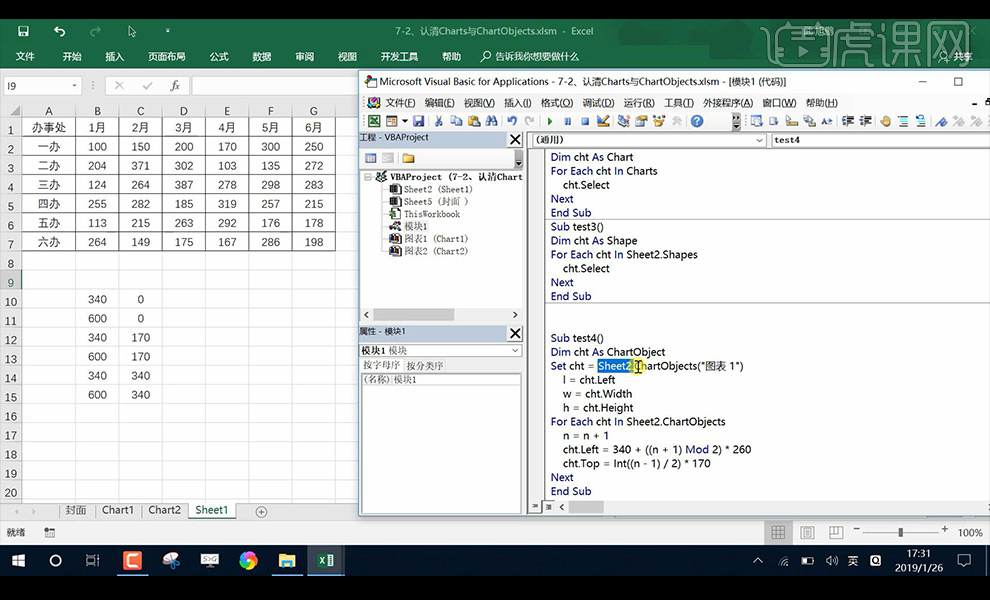Open Project Explorer via toolbar icon
This screenshot has width=990, height=600.
[x=624, y=121]
